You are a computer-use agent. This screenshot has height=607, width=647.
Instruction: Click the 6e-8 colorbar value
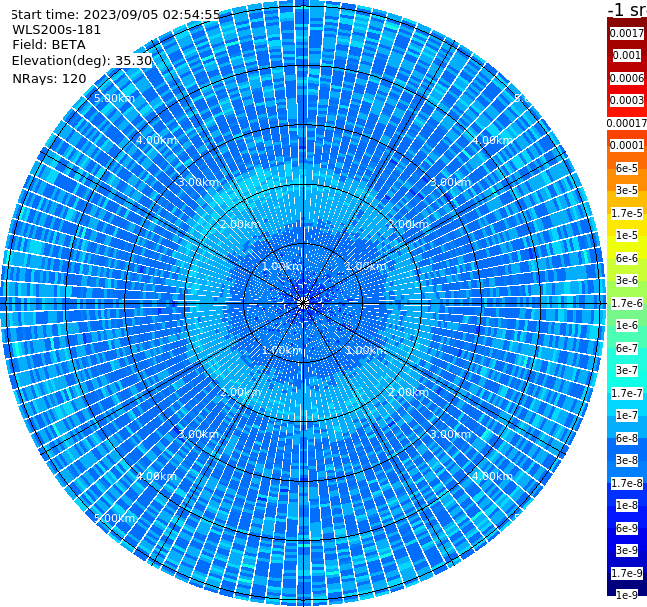pyautogui.click(x=627, y=438)
